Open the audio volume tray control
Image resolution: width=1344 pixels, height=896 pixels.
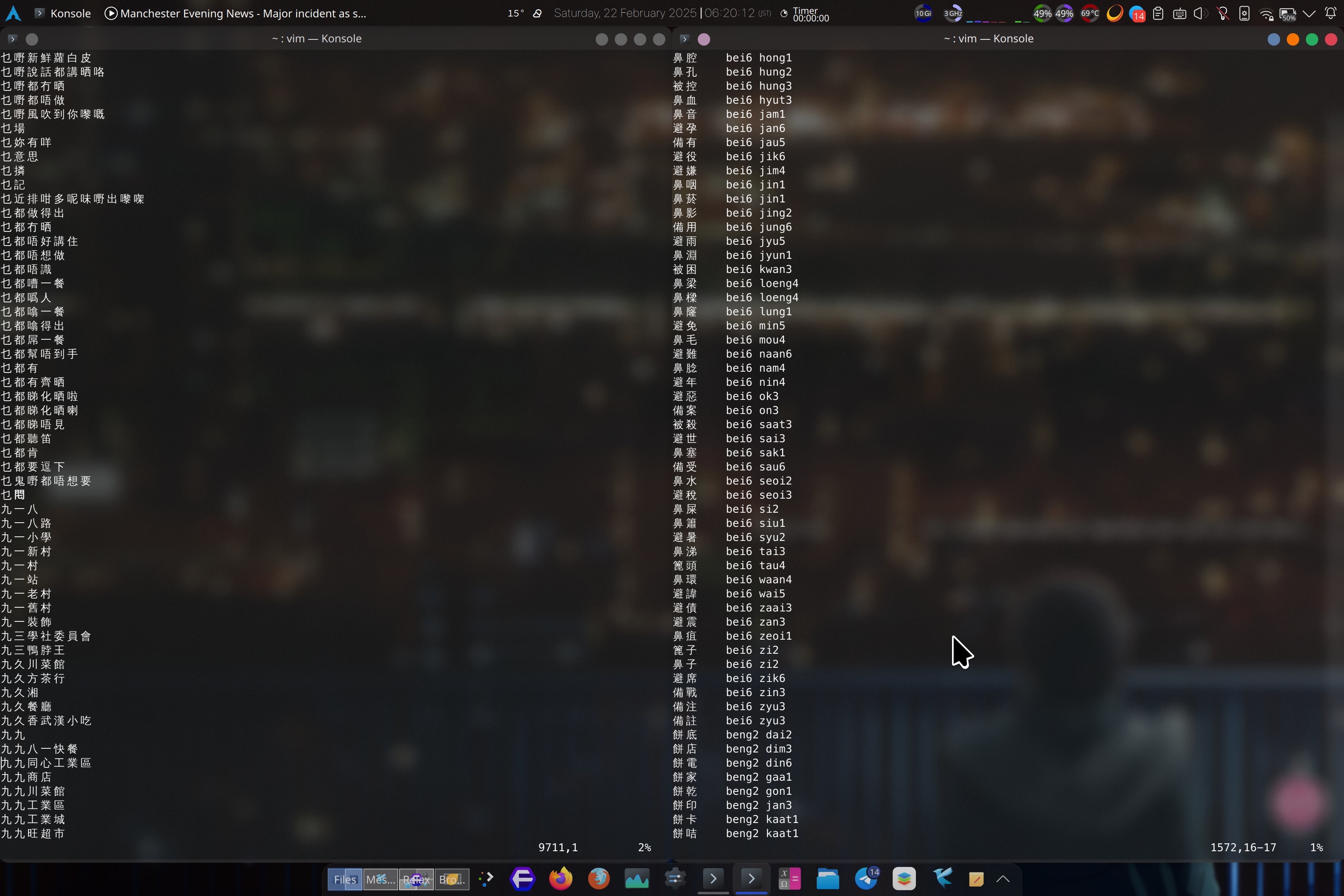point(1200,13)
